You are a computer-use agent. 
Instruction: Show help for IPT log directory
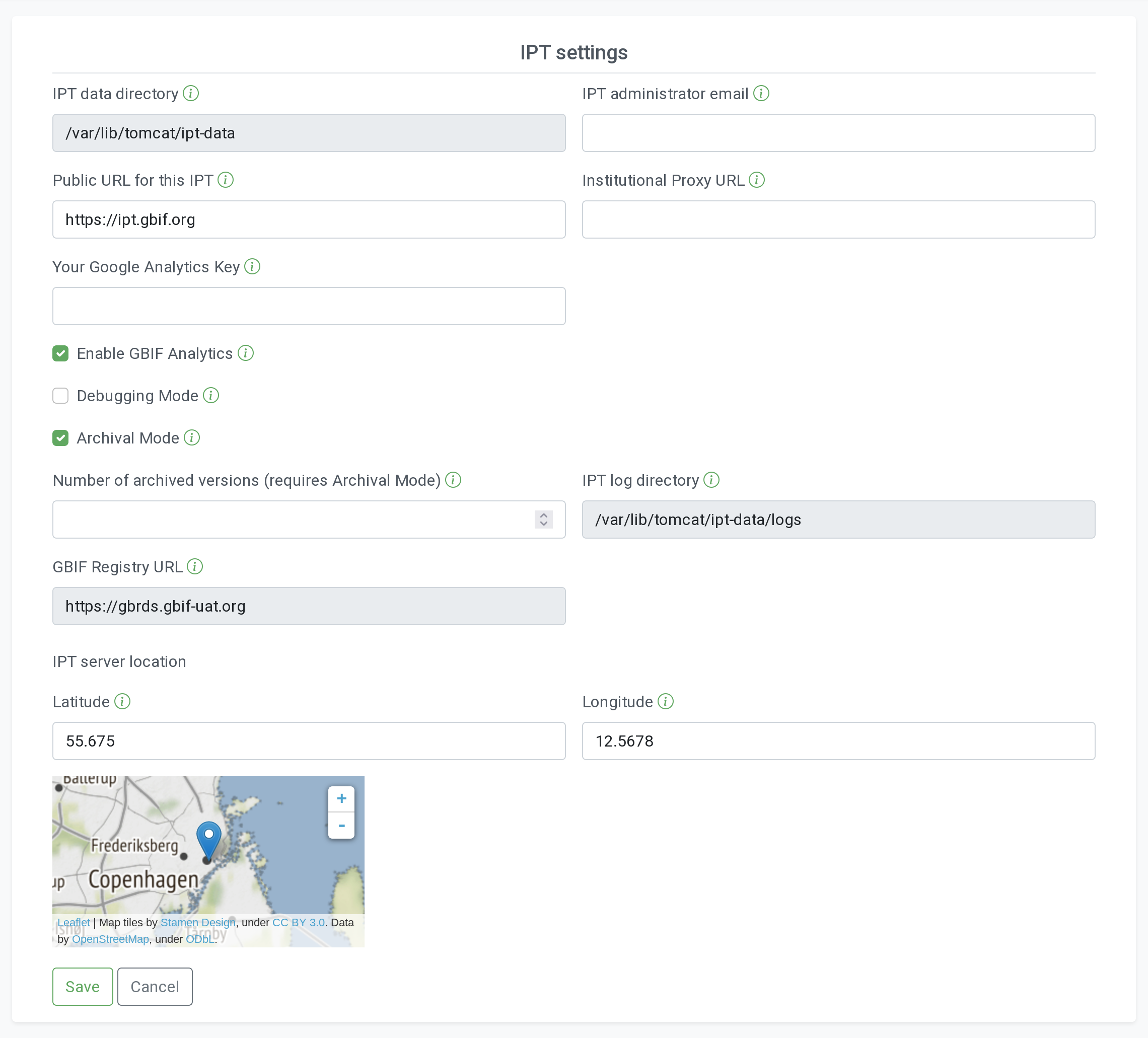(x=711, y=480)
